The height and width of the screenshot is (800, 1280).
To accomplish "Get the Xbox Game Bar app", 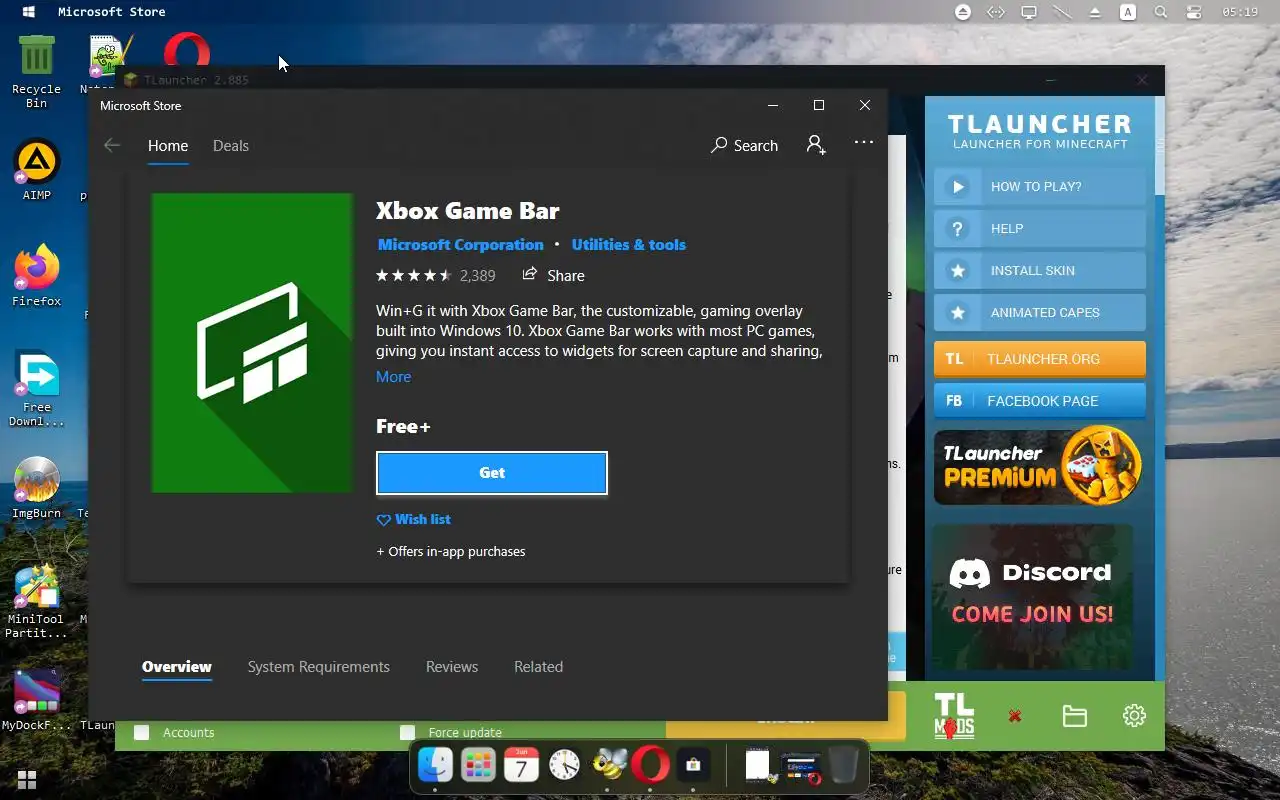I will (x=492, y=473).
